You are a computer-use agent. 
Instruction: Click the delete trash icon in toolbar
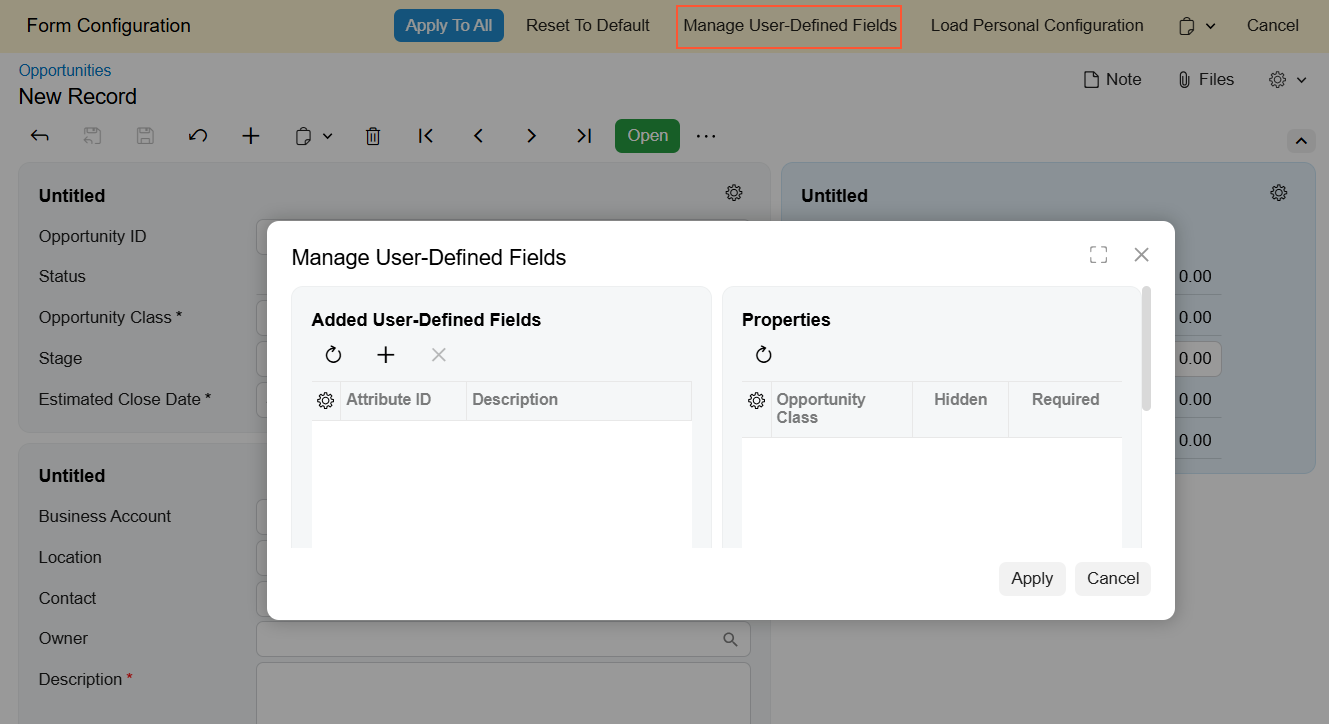tap(373, 136)
